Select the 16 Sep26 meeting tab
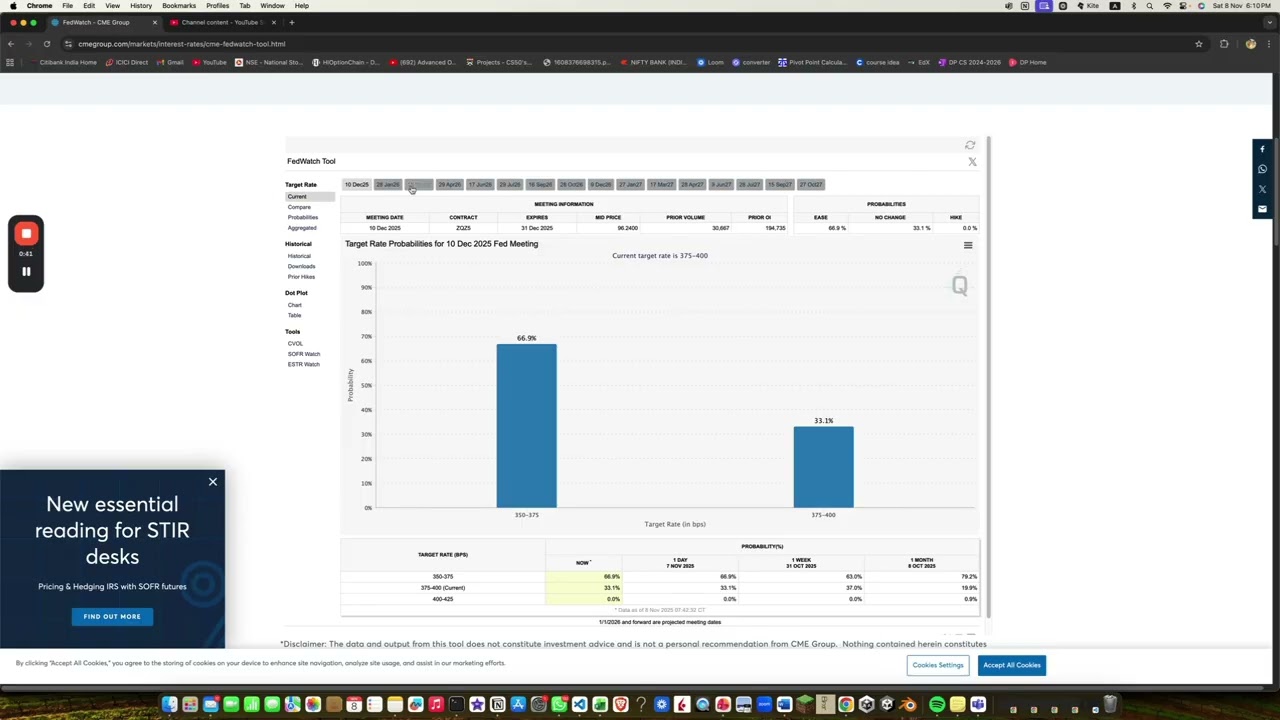The image size is (1280, 720). pyautogui.click(x=540, y=185)
